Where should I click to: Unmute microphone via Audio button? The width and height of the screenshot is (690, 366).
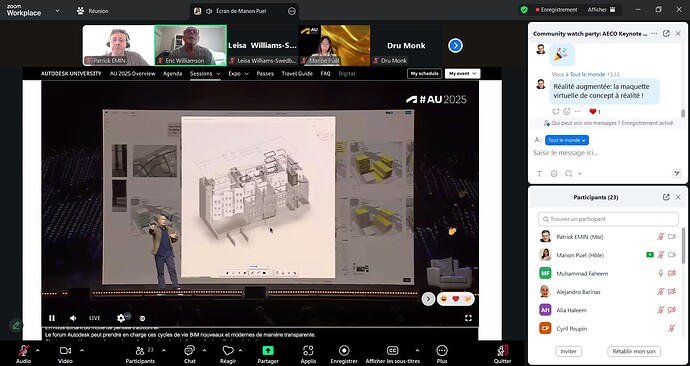click(x=23, y=351)
